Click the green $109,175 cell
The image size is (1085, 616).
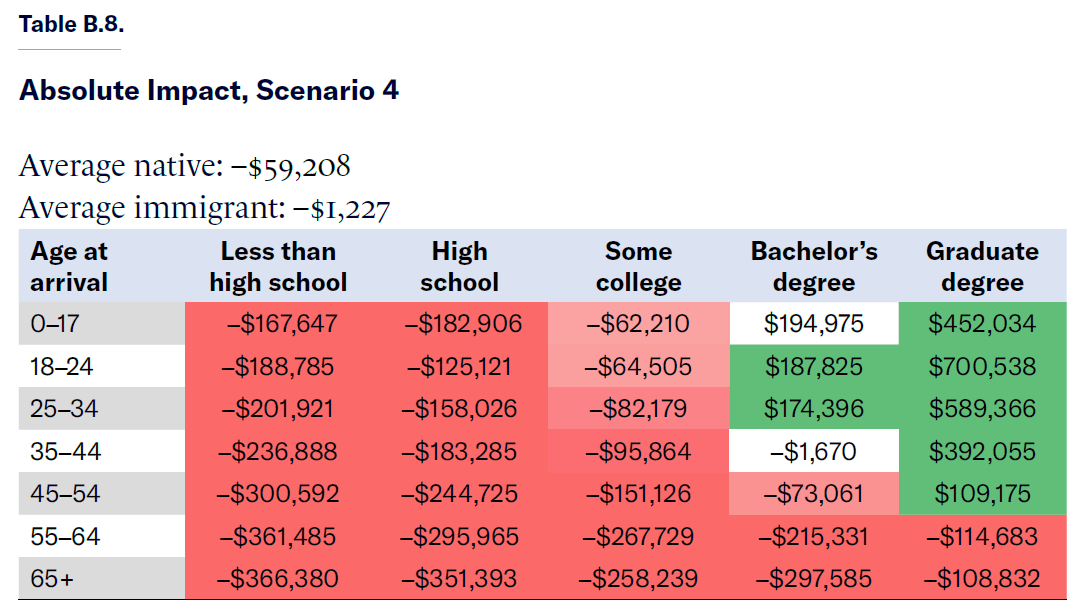982,494
